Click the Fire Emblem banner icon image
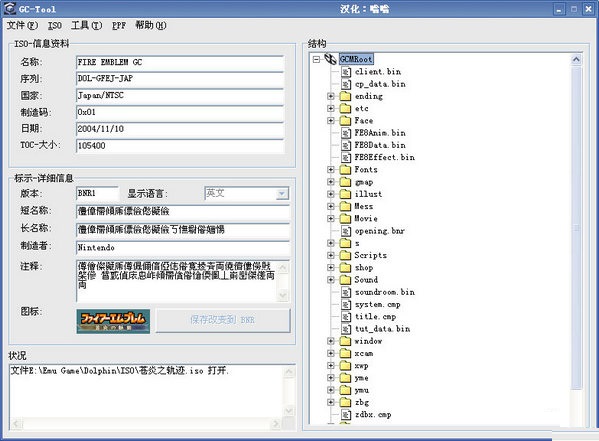This screenshot has height=441, width=599. pos(113,321)
